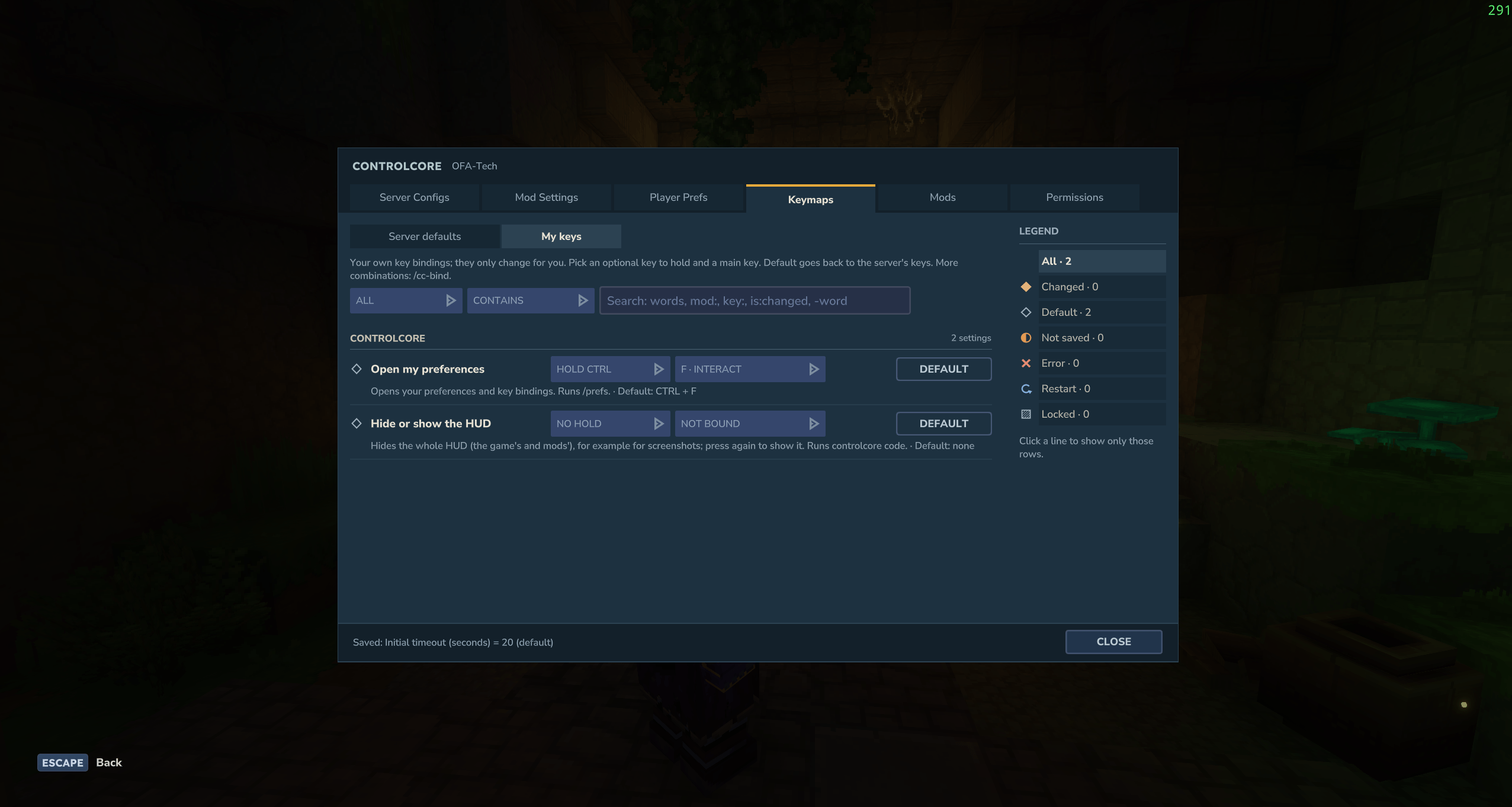1512x807 pixels.
Task: Open the Player Prefs tab
Action: [x=679, y=197]
